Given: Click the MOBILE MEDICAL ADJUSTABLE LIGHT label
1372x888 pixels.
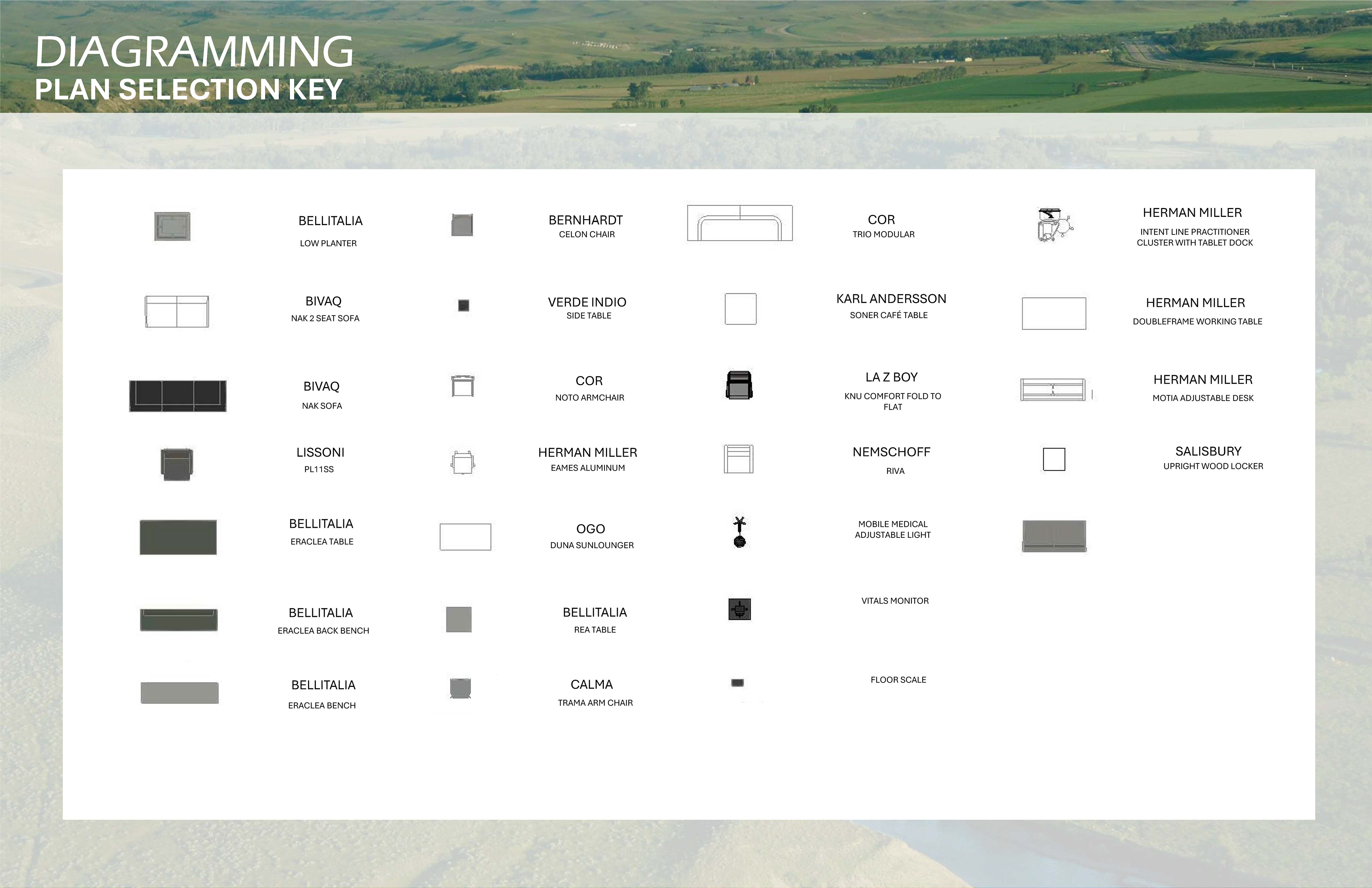Looking at the screenshot, I should 893,529.
